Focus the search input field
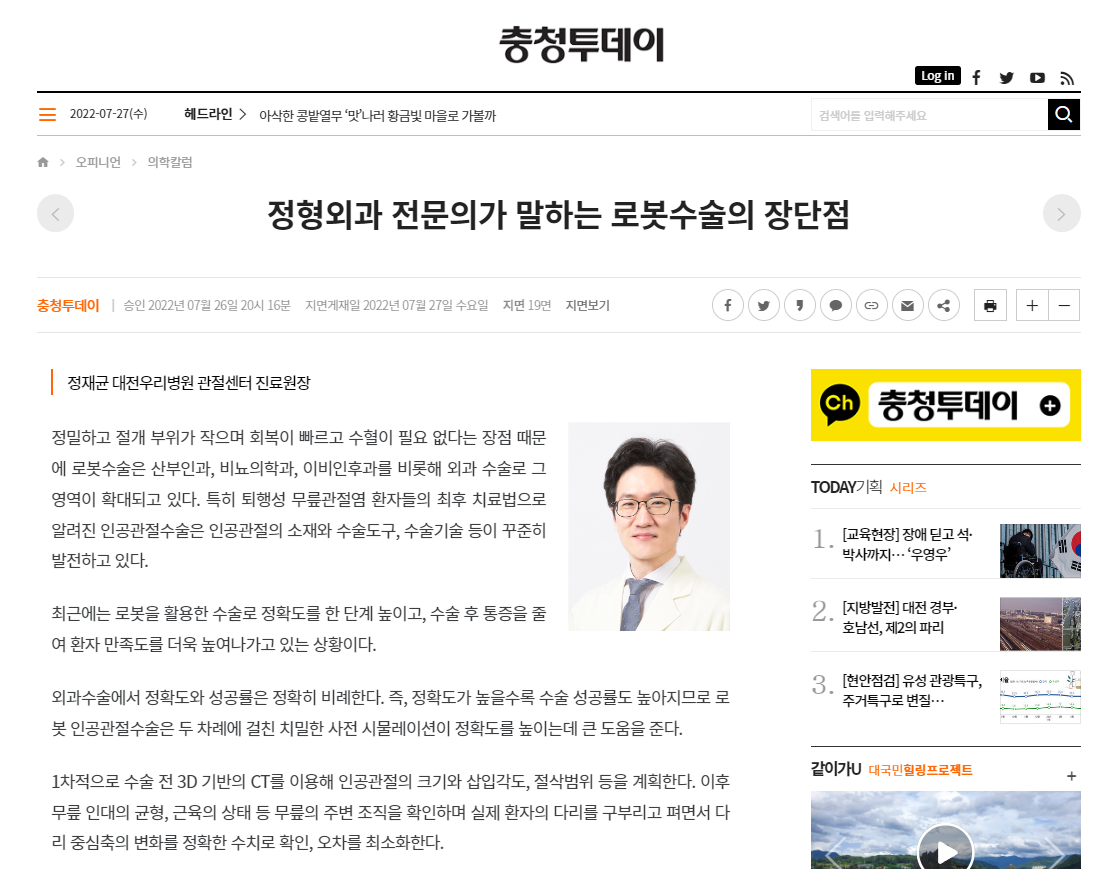This screenshot has width=1110, height=869. pos(929,115)
